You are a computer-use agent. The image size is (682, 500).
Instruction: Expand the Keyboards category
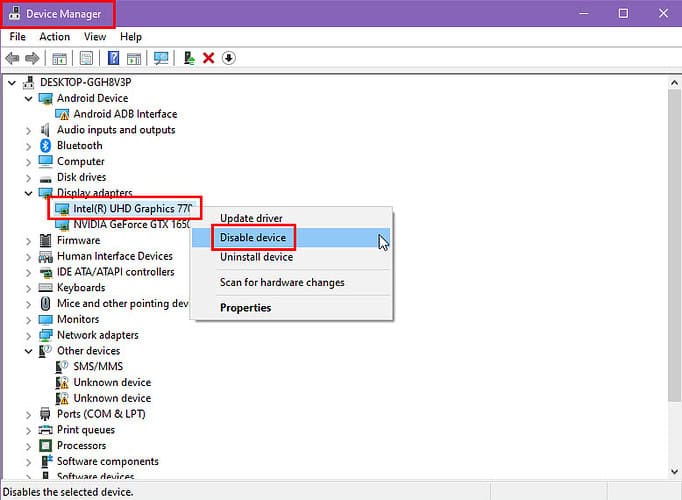click(28, 288)
